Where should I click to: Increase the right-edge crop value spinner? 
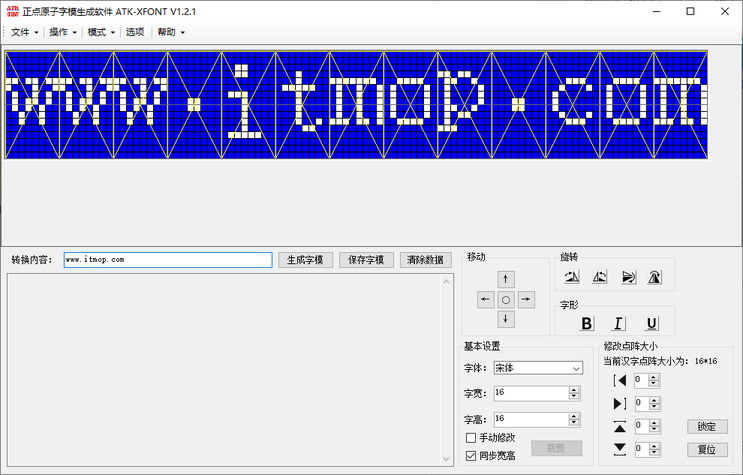click(654, 401)
